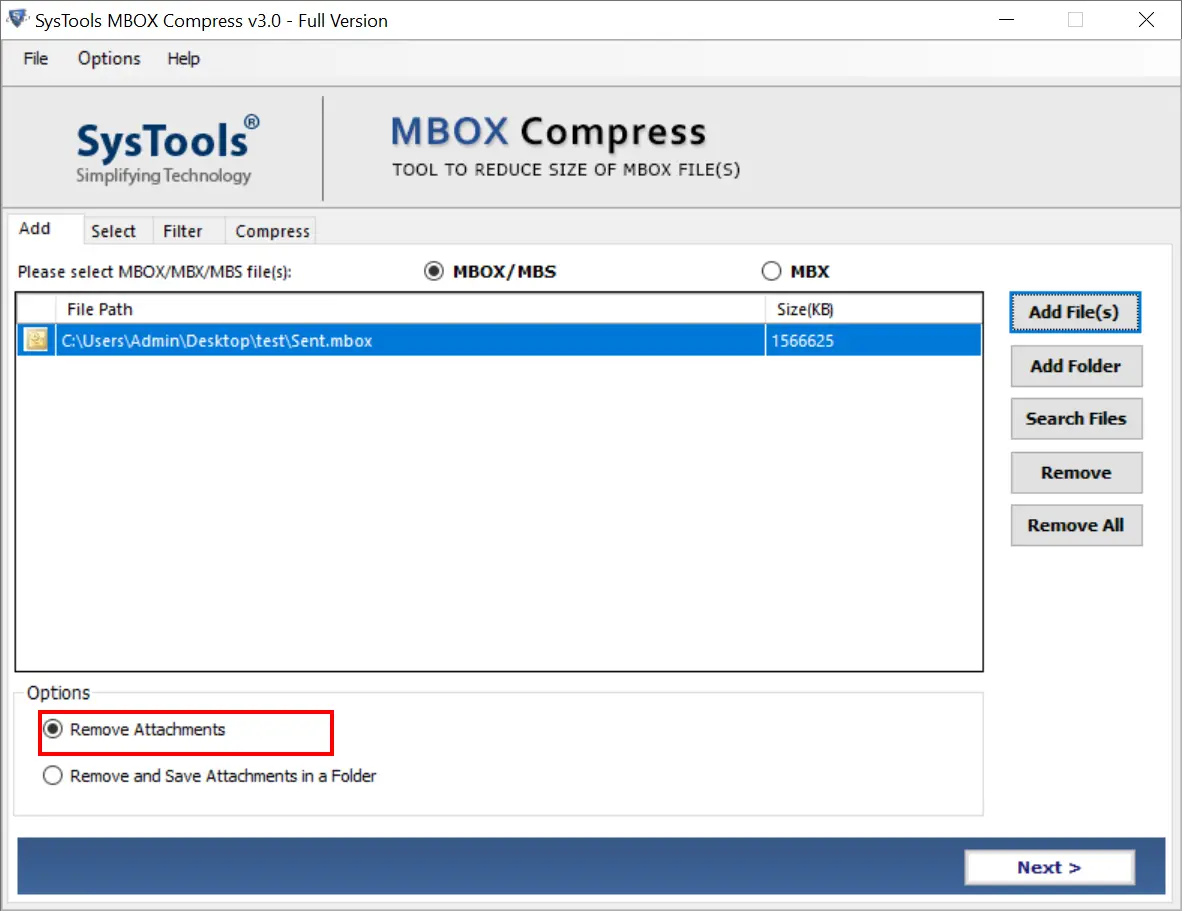Click the size value 1566625
Screen dimensions: 1182x911
tap(802, 341)
